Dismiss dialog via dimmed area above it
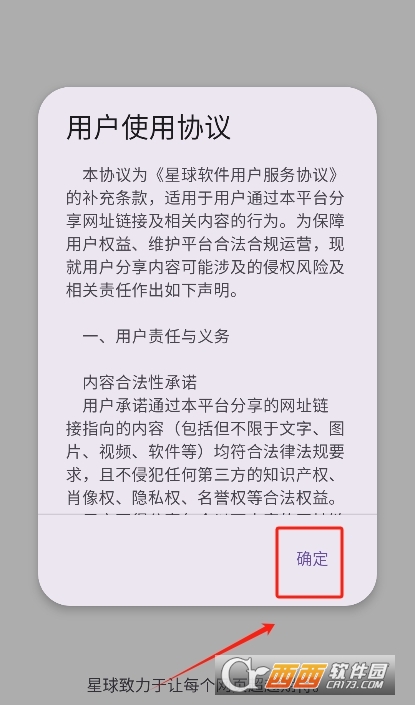Viewport: 415px width, 705px height. (207, 43)
